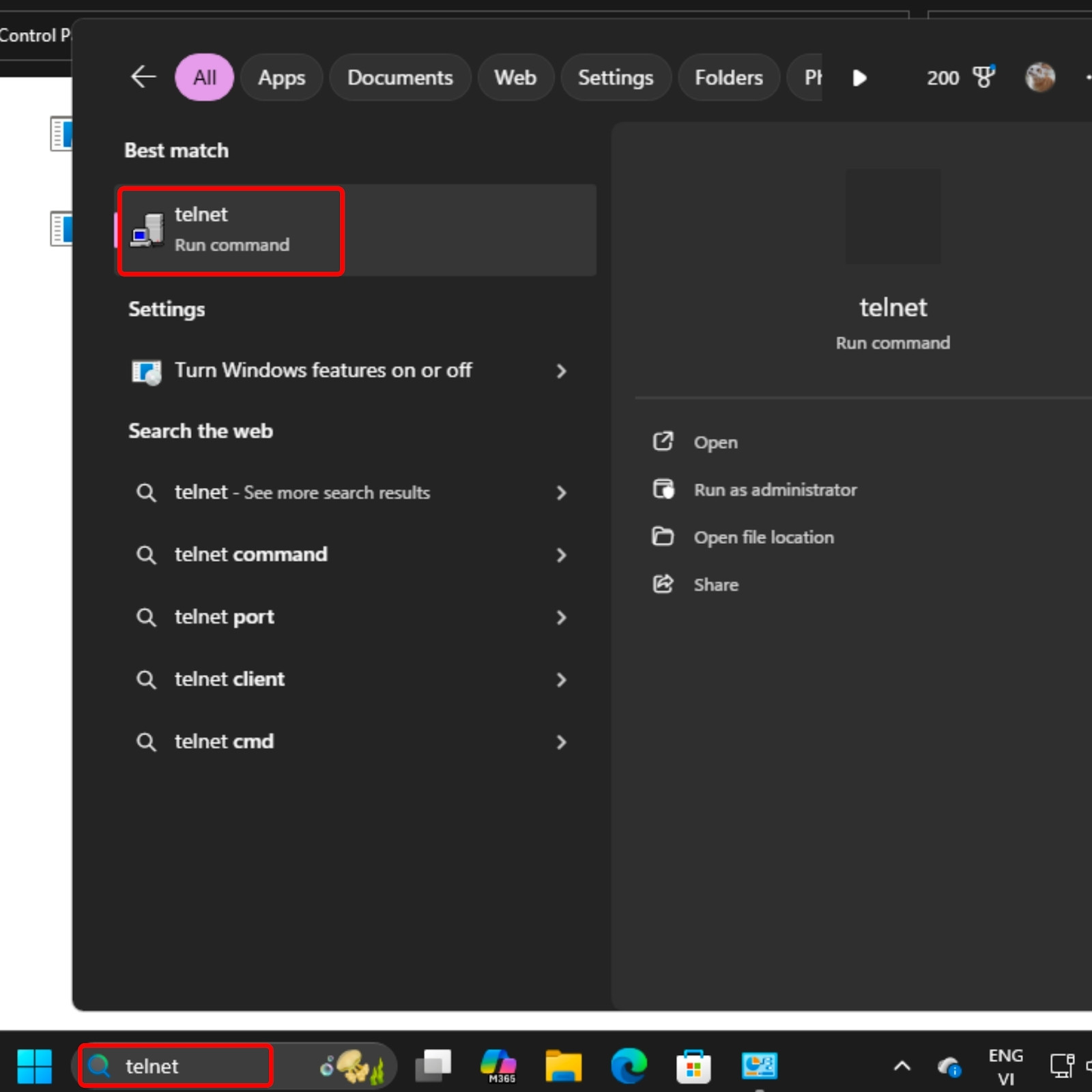
Task: Choose Open file location for telnet
Action: [763, 538]
